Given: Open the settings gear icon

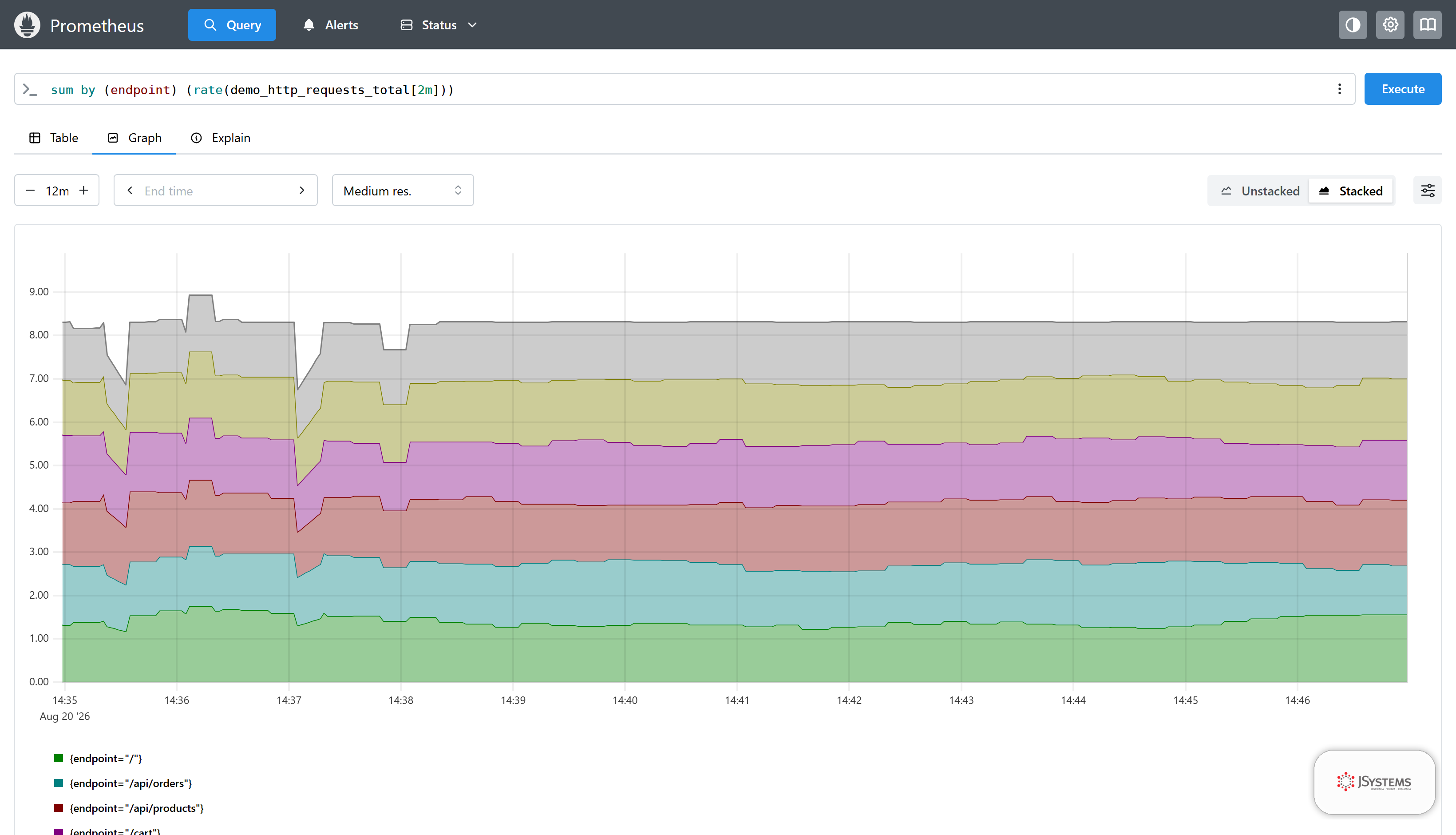Looking at the screenshot, I should point(1390,25).
